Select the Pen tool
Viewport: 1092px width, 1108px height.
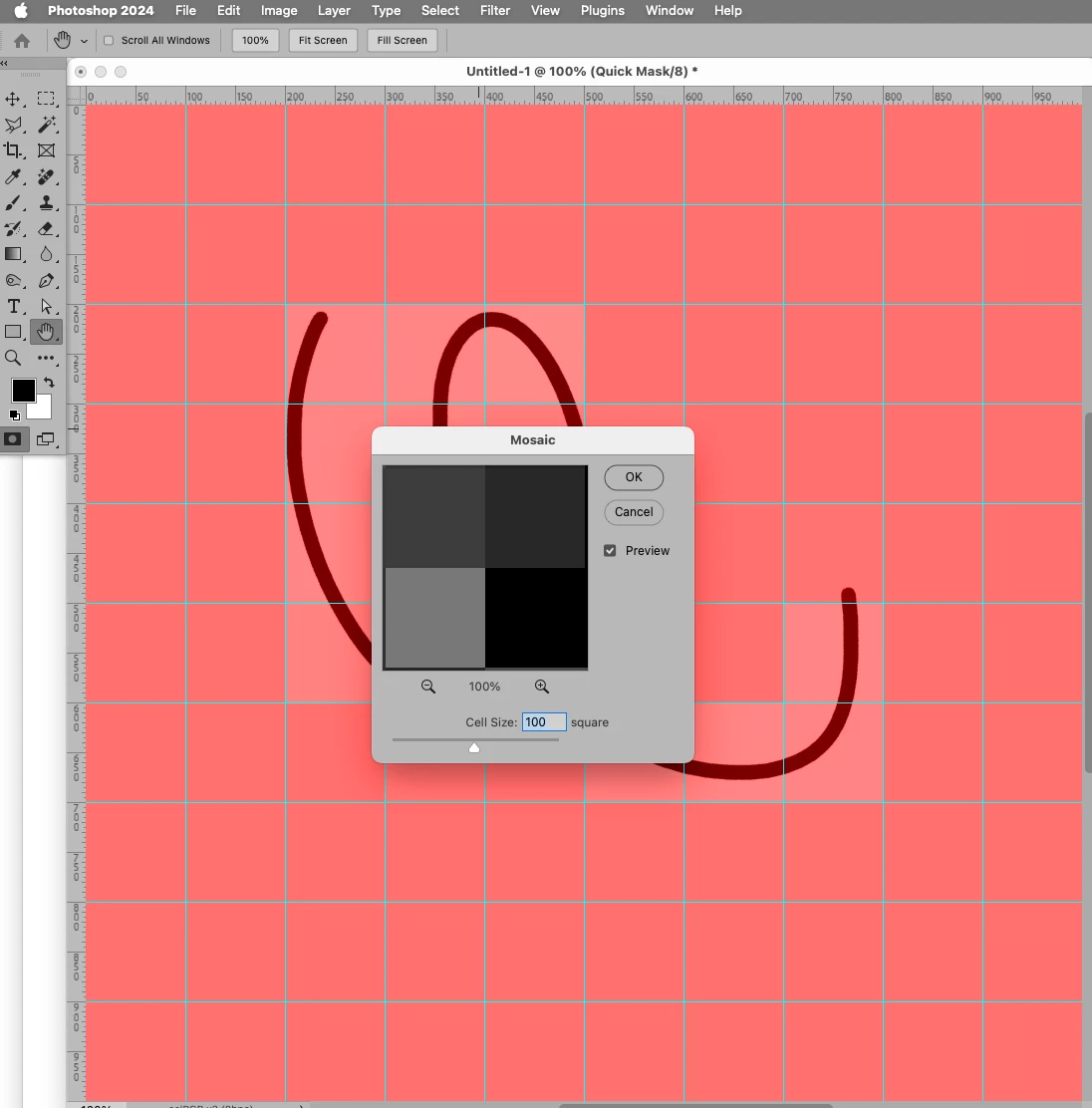[x=46, y=281]
